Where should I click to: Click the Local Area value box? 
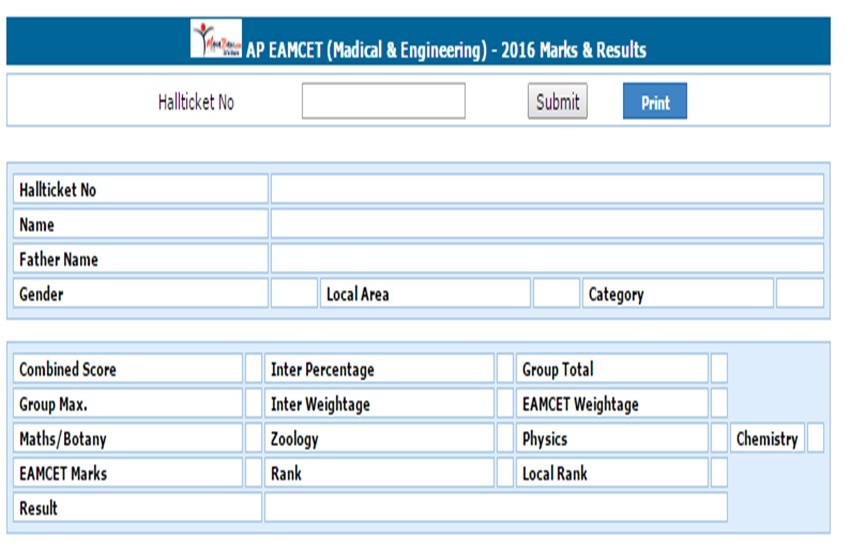[556, 294]
